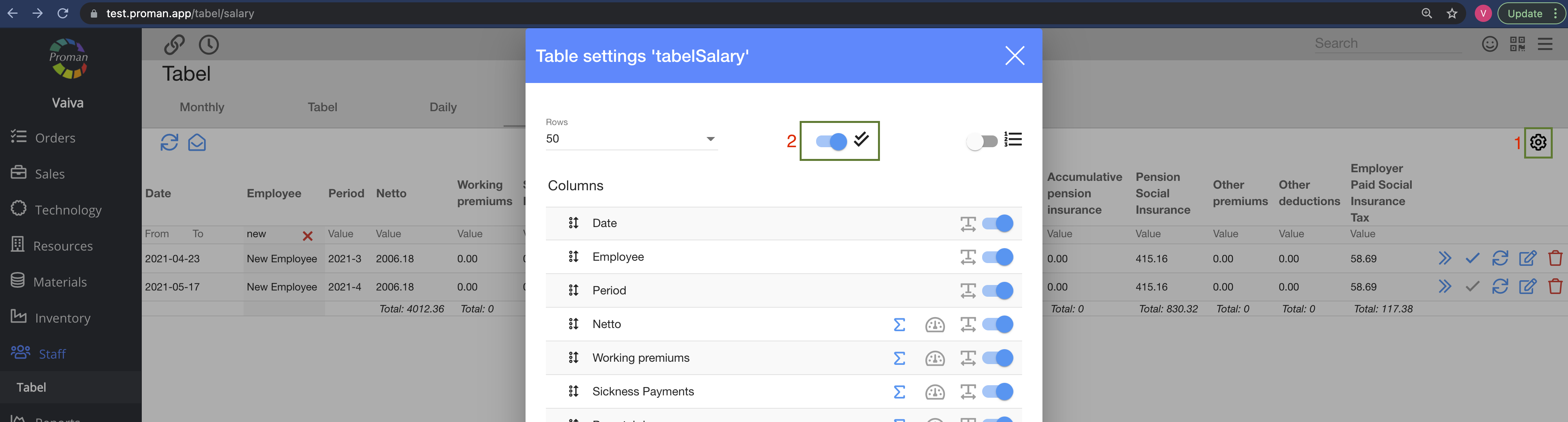
Task: Click the sum icon for Netto column
Action: pyautogui.click(x=899, y=325)
